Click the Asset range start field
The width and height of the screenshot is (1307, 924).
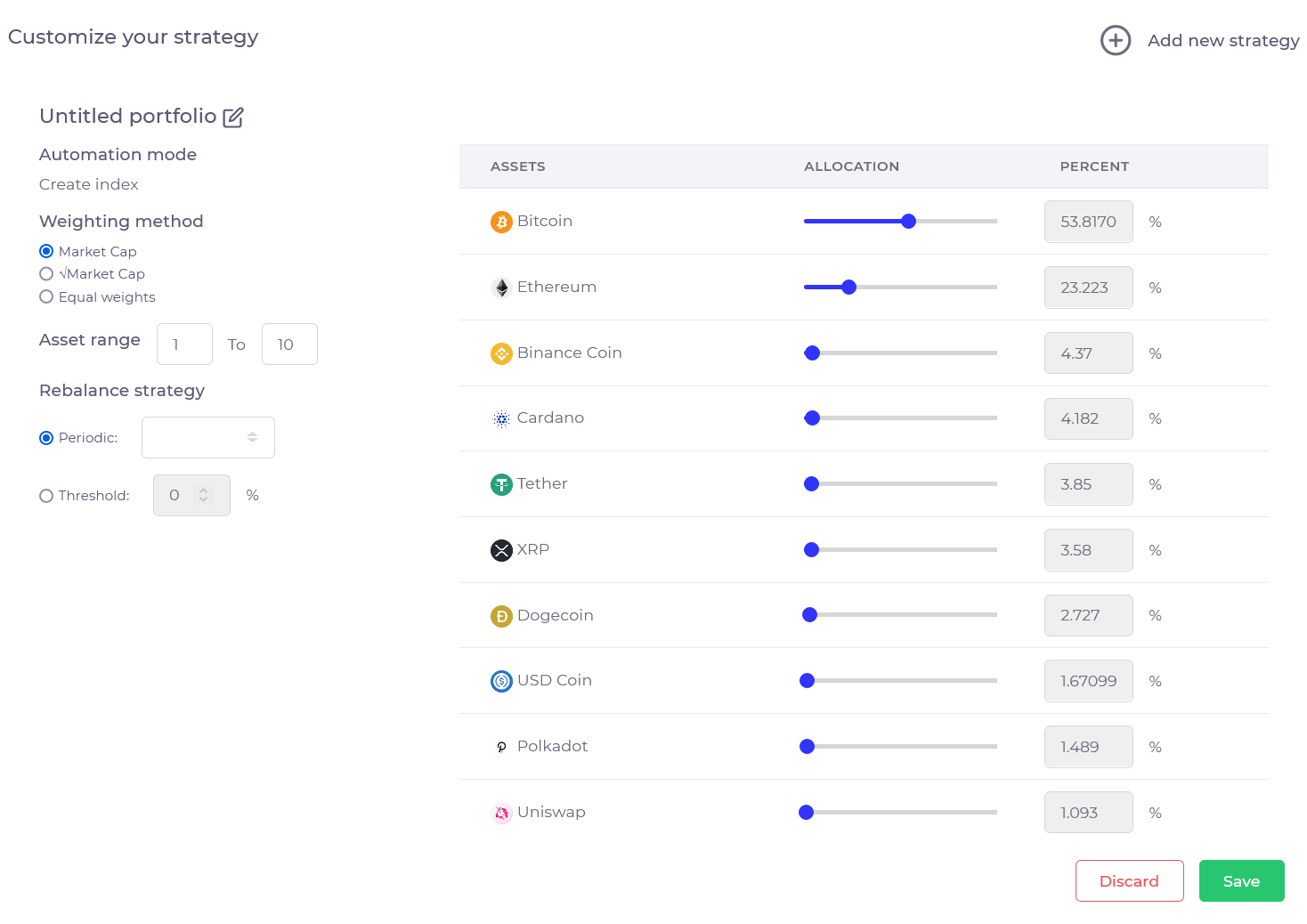[x=184, y=344]
